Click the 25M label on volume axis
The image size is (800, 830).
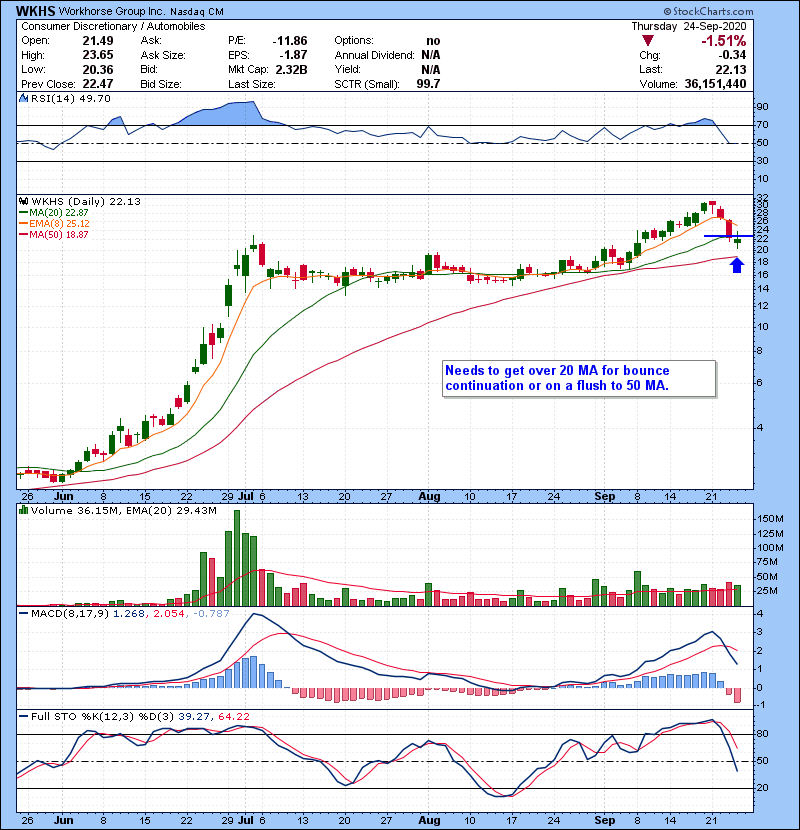point(767,591)
